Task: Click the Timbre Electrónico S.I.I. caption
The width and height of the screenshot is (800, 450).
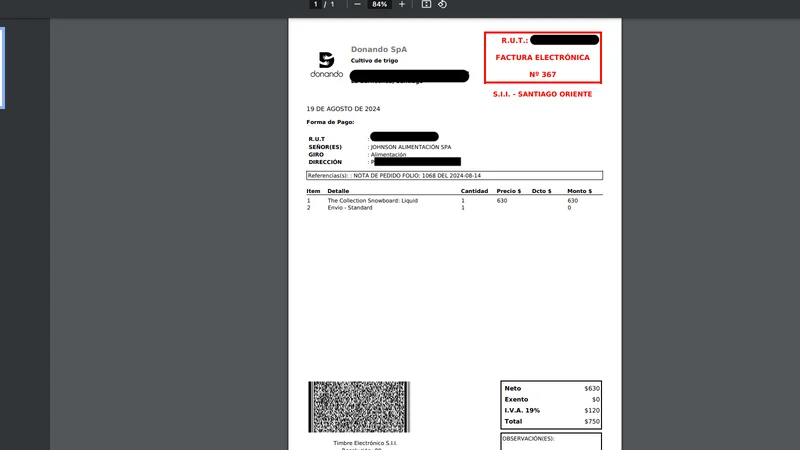Action: click(365, 443)
